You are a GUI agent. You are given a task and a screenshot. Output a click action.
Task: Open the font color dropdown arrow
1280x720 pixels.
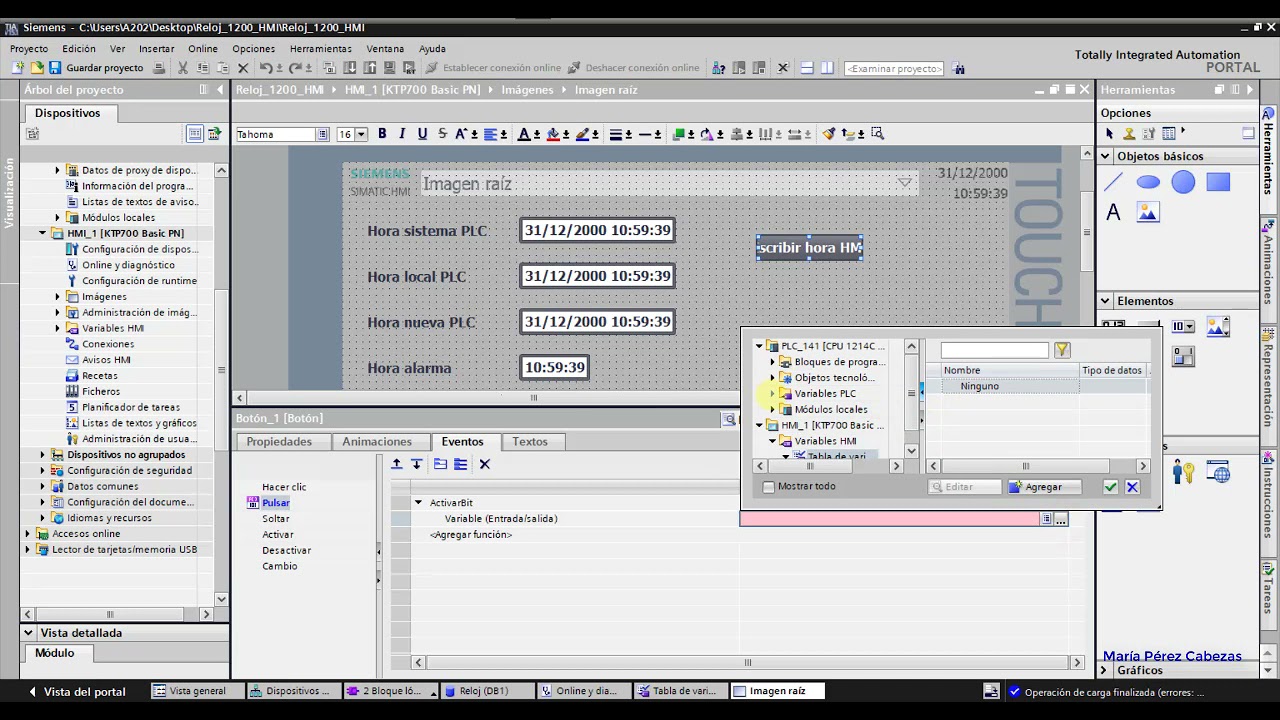[x=537, y=134]
